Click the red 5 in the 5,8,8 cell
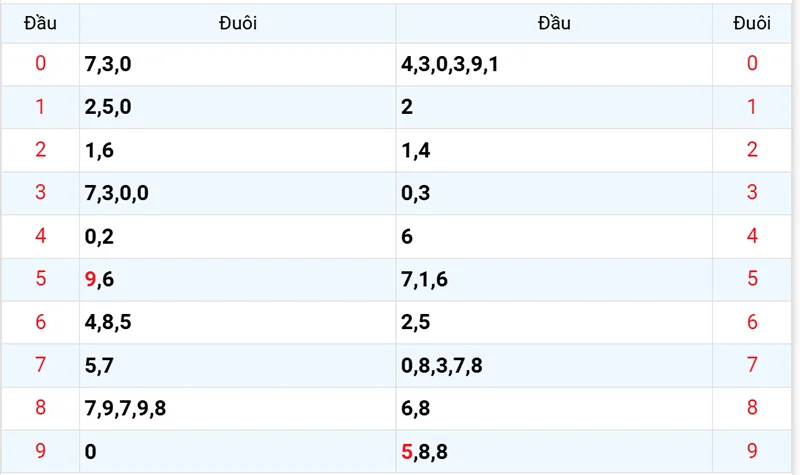This screenshot has width=800, height=475. pyautogui.click(x=407, y=452)
